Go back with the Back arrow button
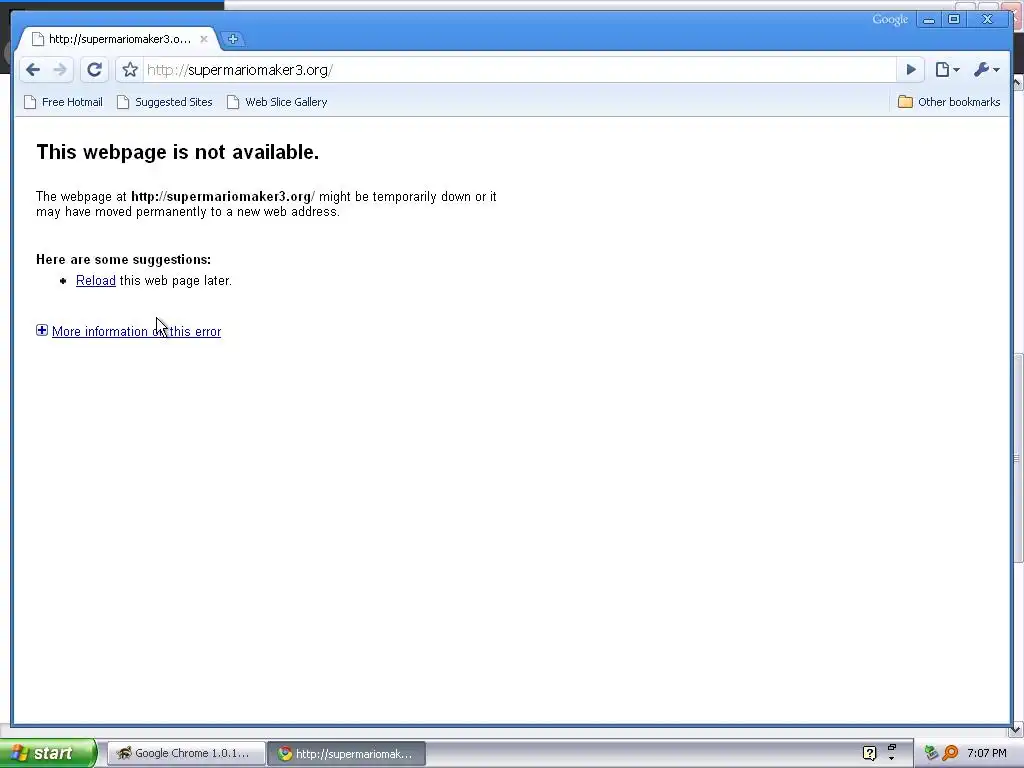 pyautogui.click(x=33, y=70)
